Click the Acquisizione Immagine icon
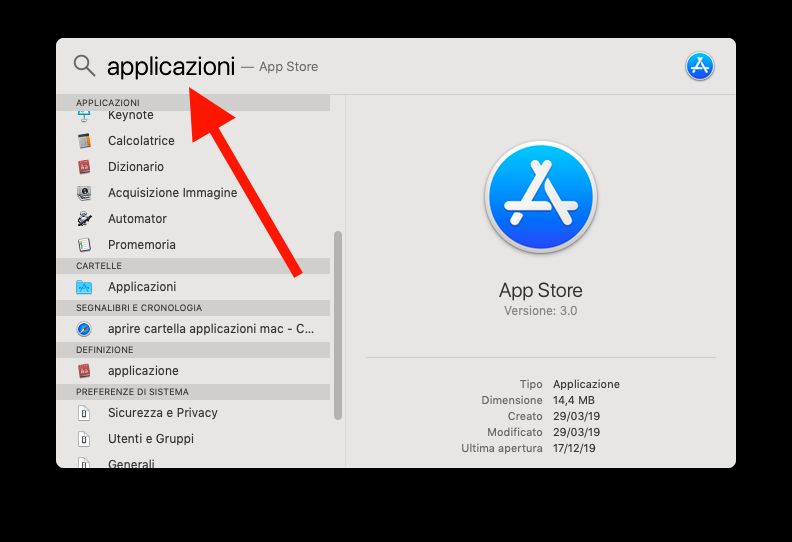 [x=84, y=192]
